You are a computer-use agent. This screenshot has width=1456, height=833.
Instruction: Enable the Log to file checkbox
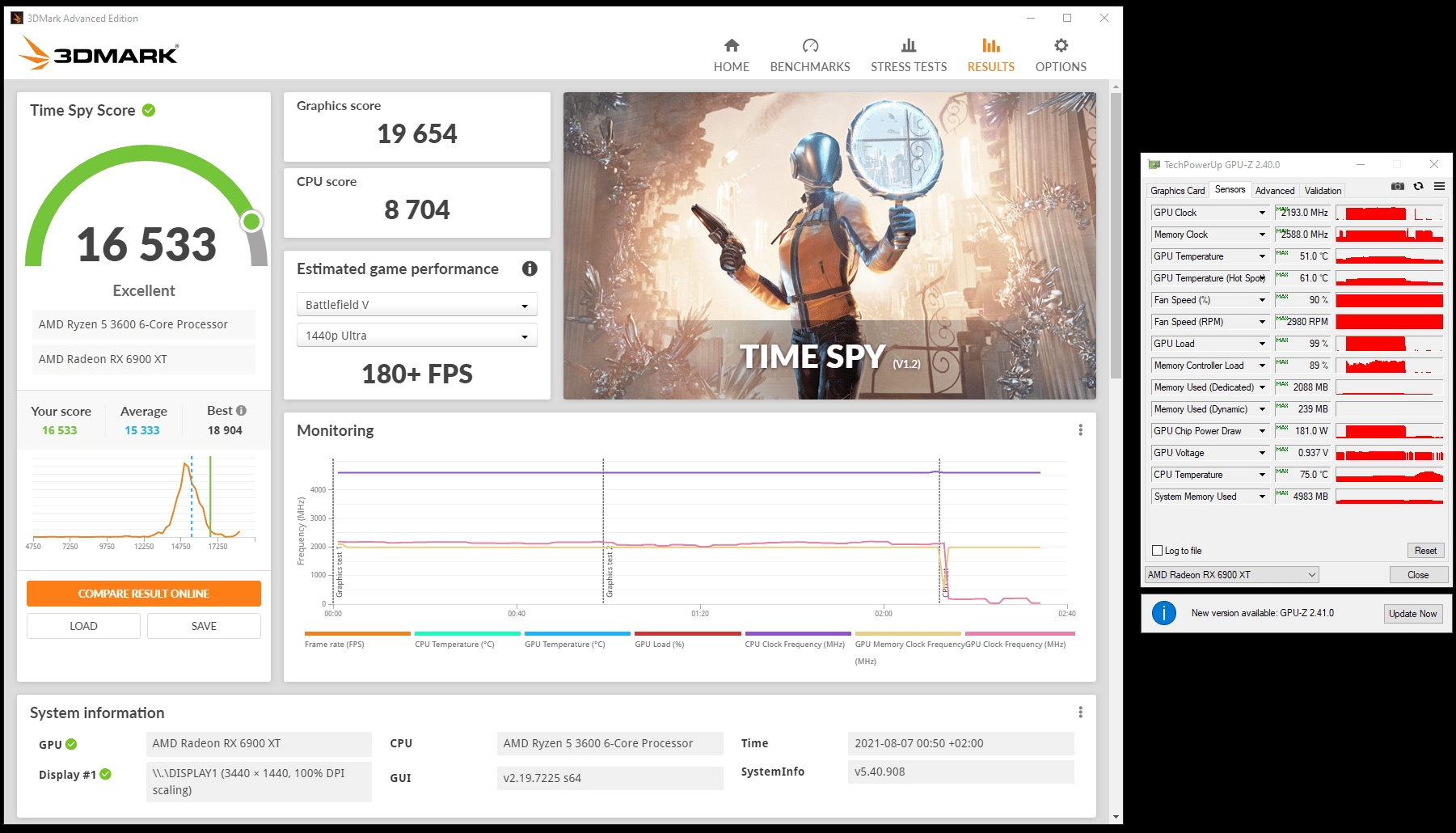point(1157,551)
